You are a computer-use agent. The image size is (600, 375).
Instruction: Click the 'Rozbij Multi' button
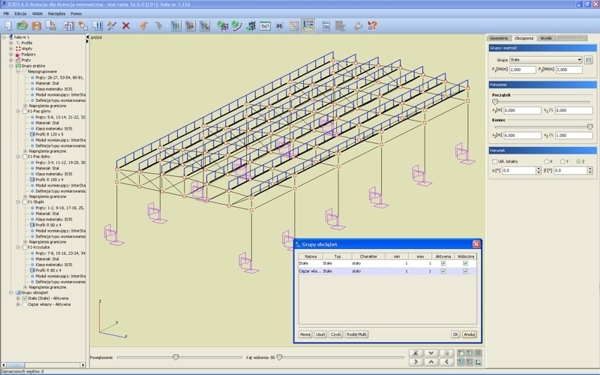(357, 334)
